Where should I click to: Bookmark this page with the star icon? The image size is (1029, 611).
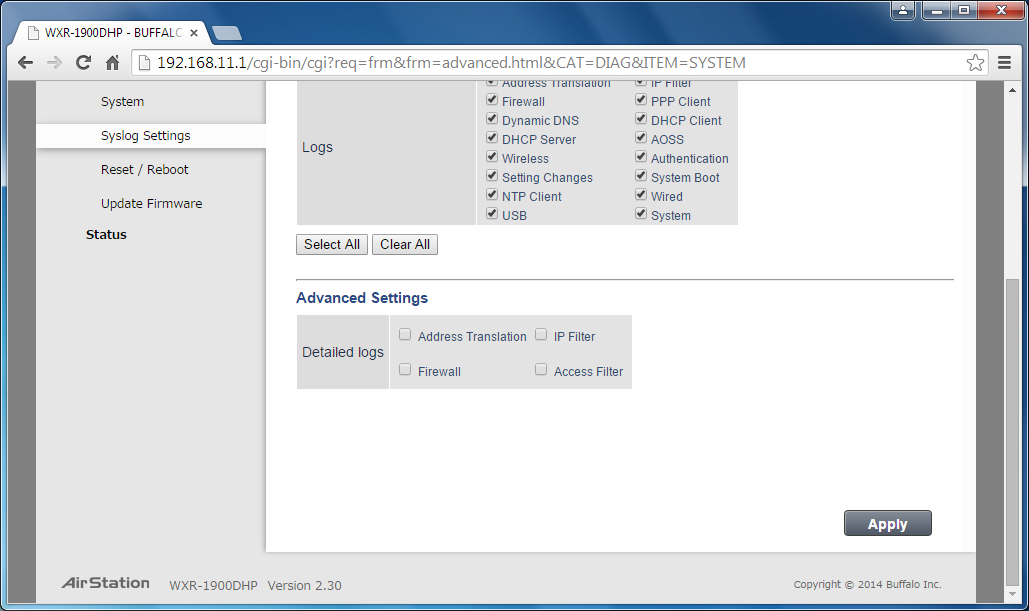975,62
